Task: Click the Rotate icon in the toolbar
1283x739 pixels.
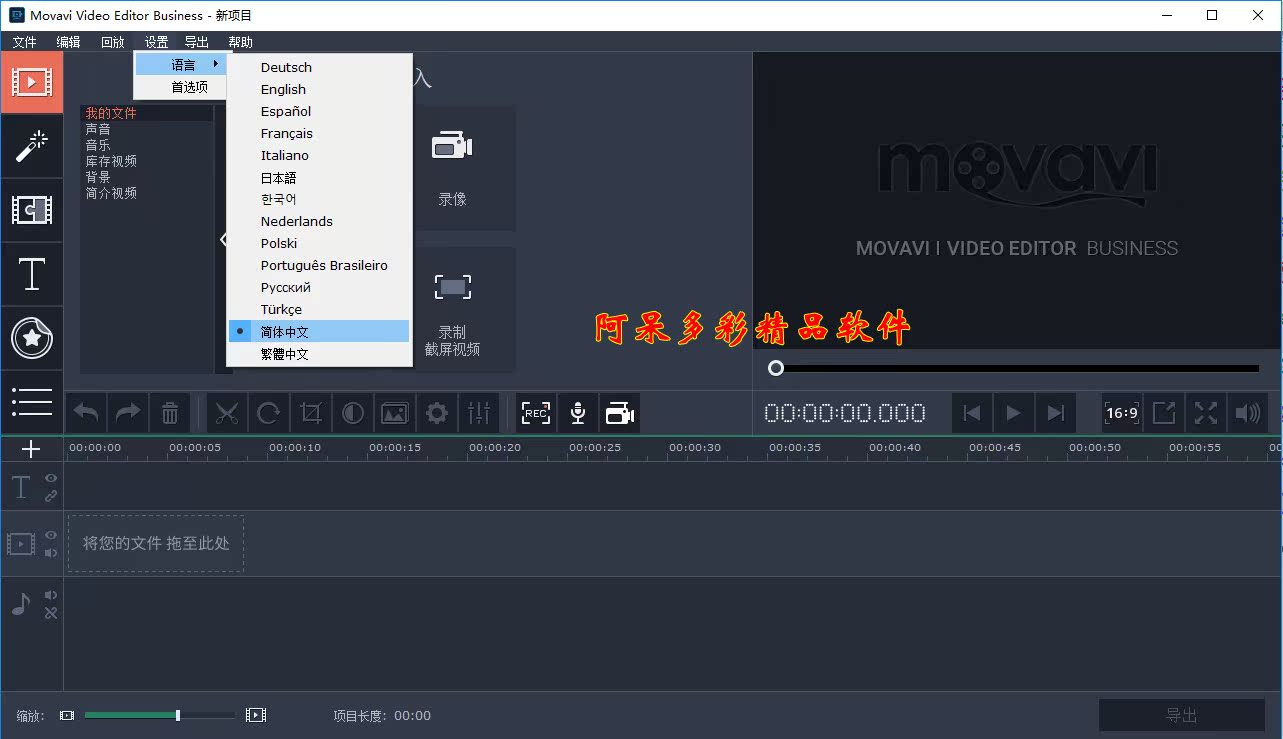Action: [x=269, y=413]
